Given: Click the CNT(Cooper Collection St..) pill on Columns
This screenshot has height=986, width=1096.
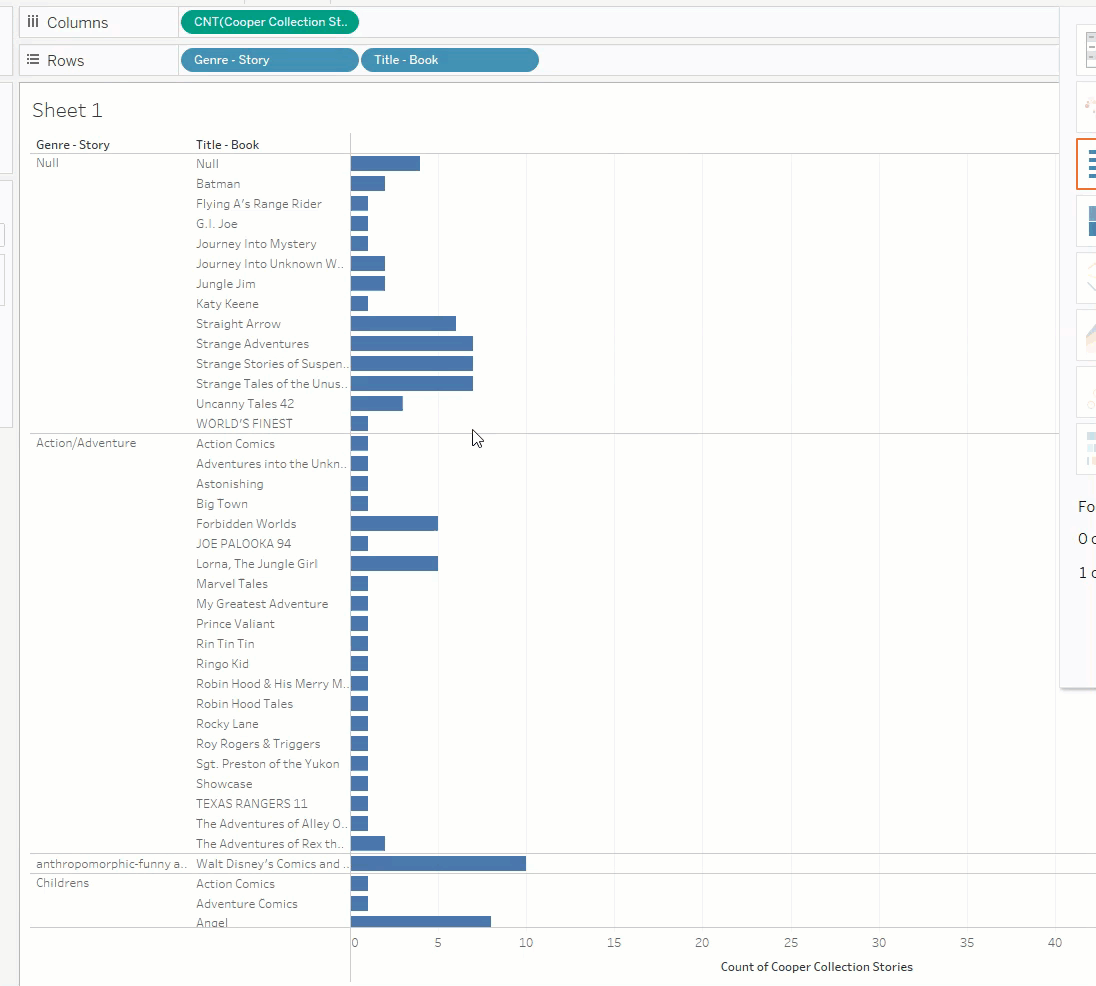Looking at the screenshot, I should point(269,22).
